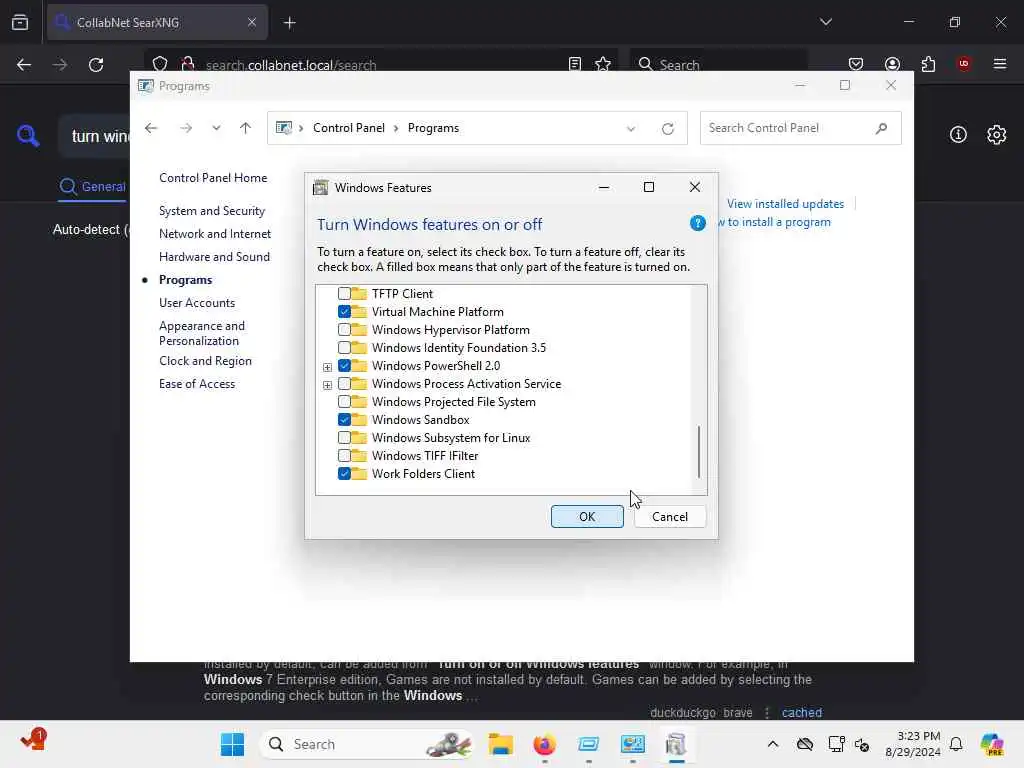Viewport: 1024px width, 768px height.
Task: Uncheck Windows PowerShell 2.0
Action: tap(344, 366)
